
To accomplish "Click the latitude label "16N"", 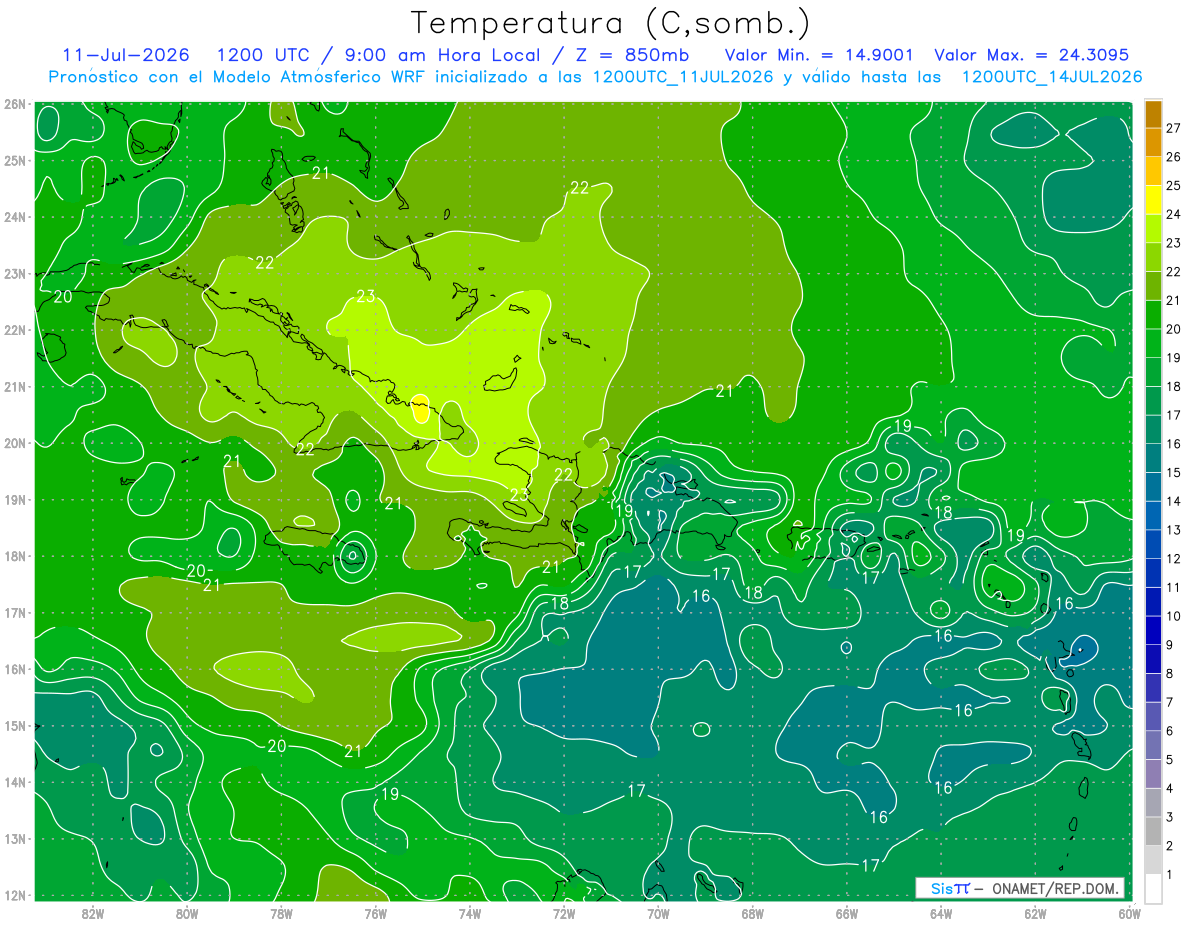I will tap(15, 669).
